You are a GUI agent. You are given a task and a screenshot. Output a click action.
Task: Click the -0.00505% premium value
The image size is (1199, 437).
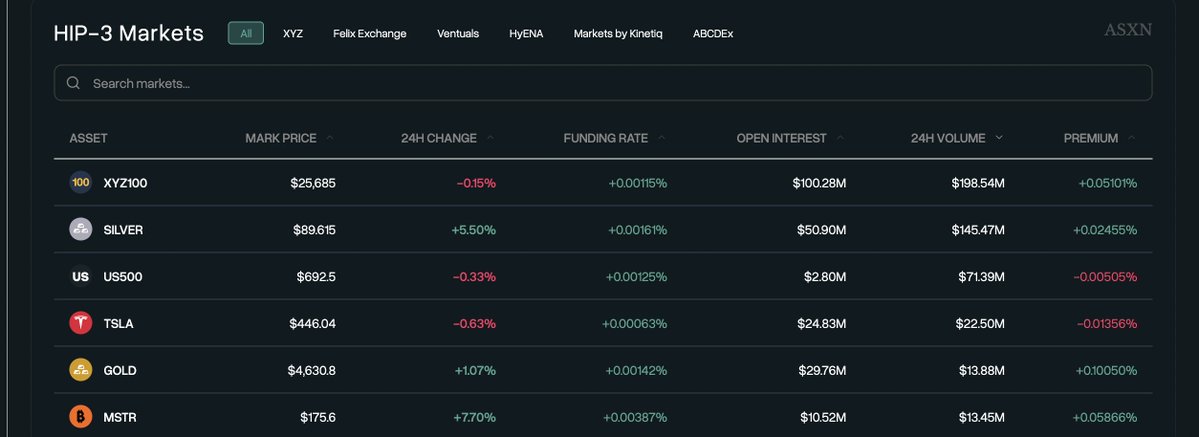(1105, 276)
